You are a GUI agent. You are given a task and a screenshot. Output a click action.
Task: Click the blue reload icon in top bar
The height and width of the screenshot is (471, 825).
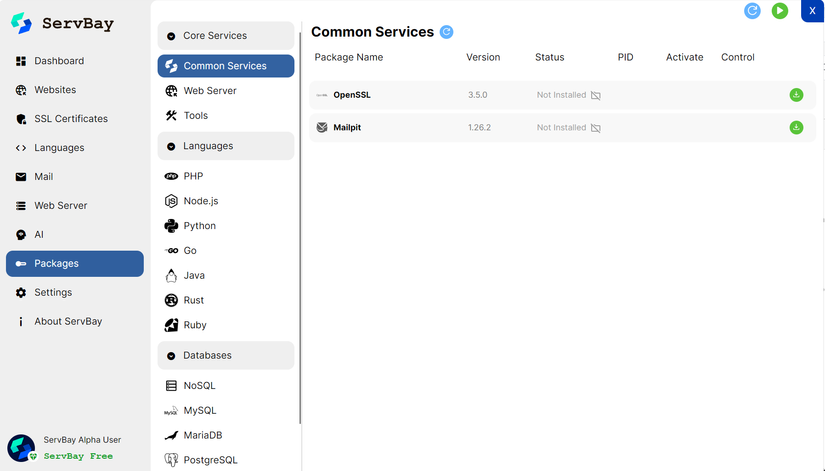pyautogui.click(x=752, y=11)
